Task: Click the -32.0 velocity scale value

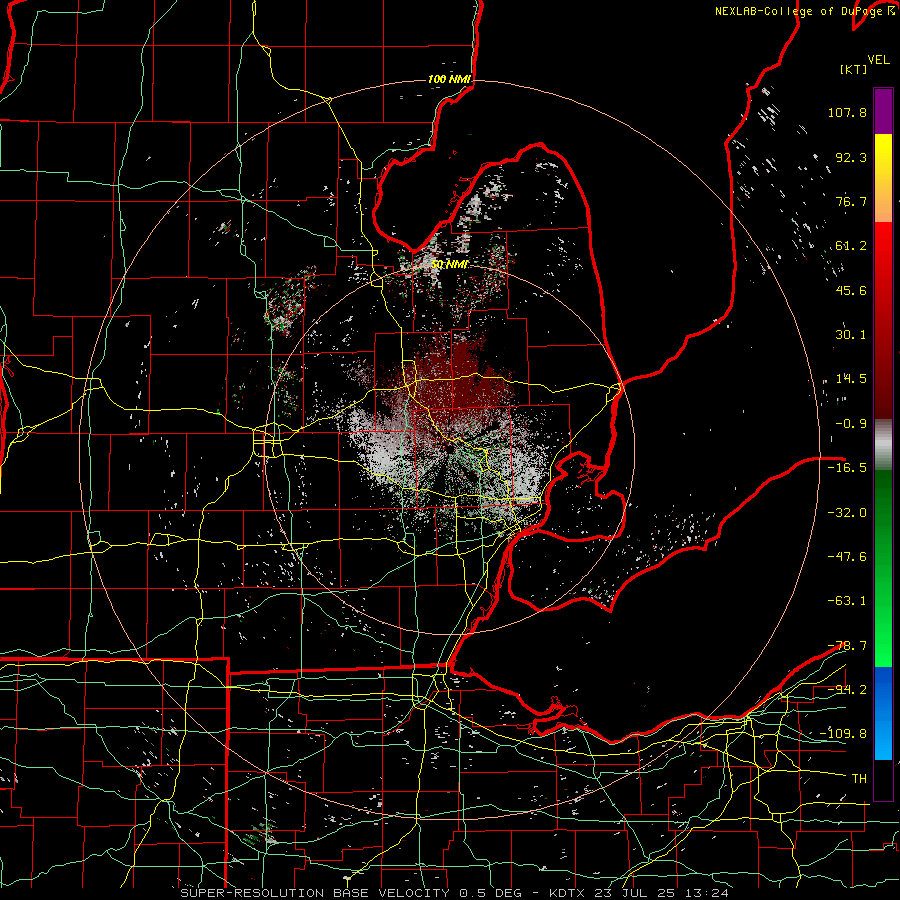Action: (847, 512)
